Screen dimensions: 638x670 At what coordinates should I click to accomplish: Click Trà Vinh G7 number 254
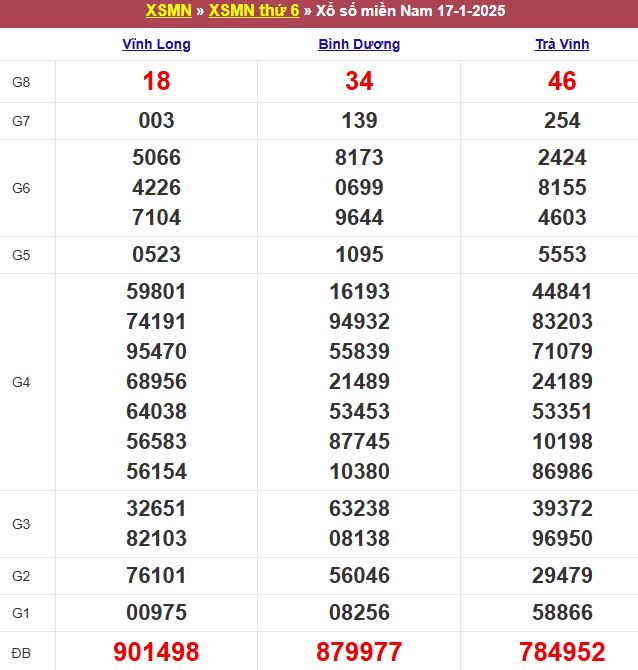(562, 120)
